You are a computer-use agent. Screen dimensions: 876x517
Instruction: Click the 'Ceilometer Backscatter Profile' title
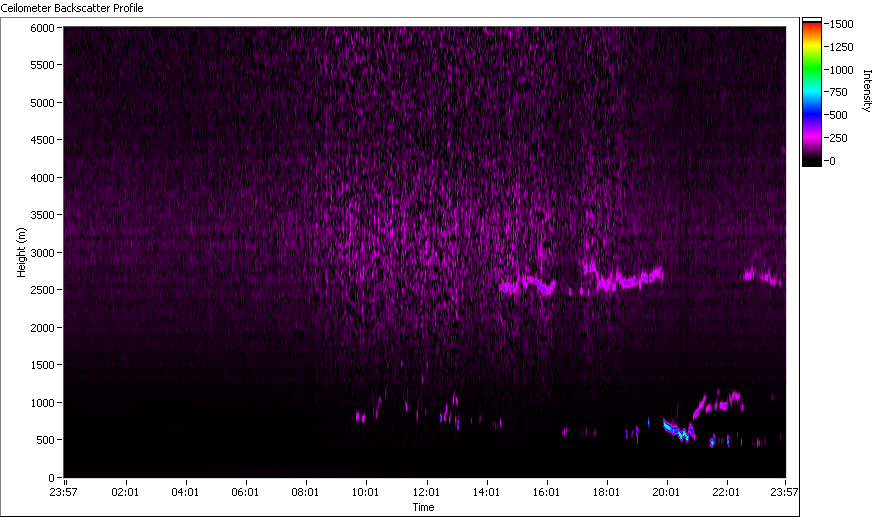(x=72, y=8)
